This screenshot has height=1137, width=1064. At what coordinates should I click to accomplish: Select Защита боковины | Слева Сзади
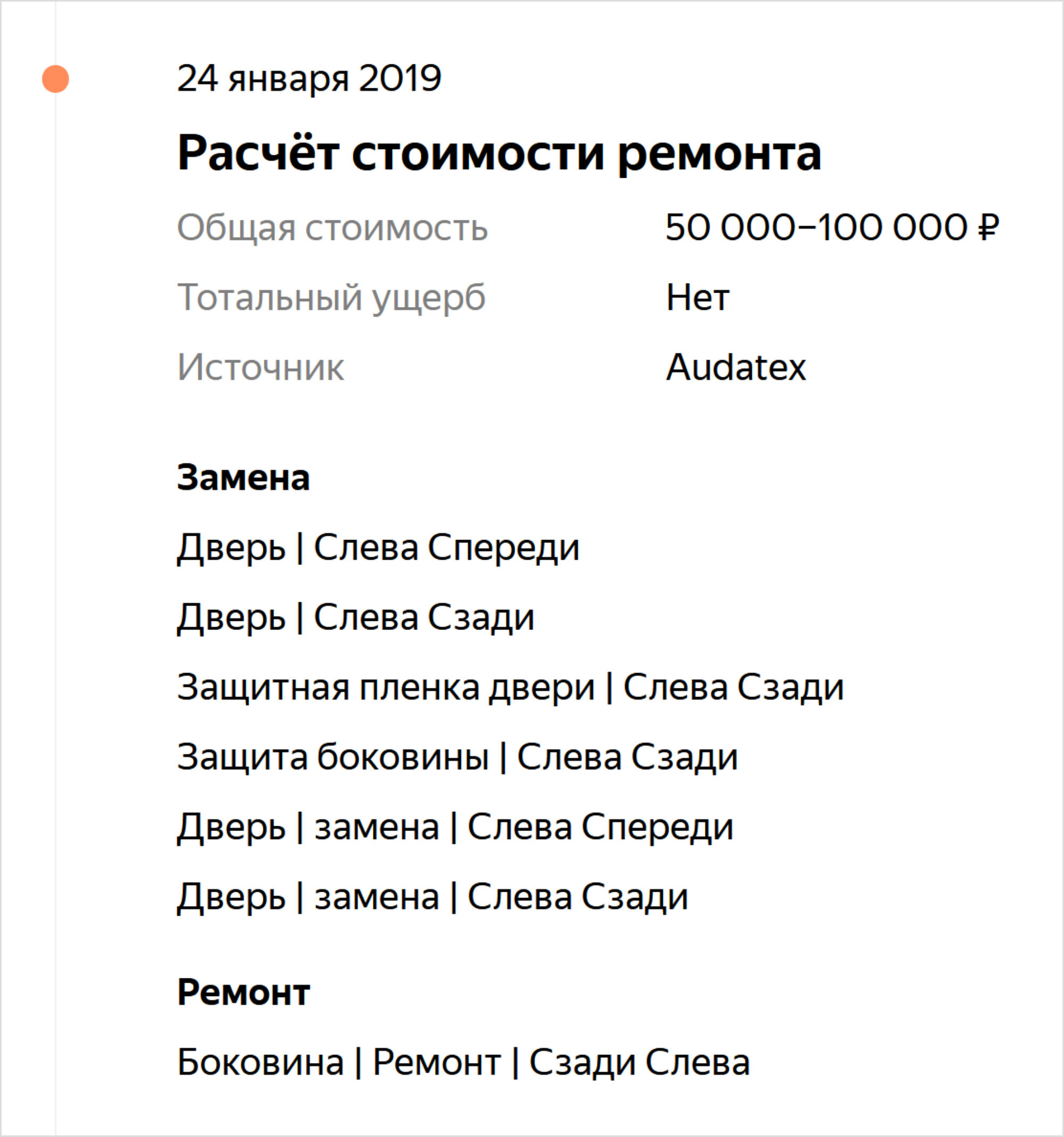tap(458, 757)
